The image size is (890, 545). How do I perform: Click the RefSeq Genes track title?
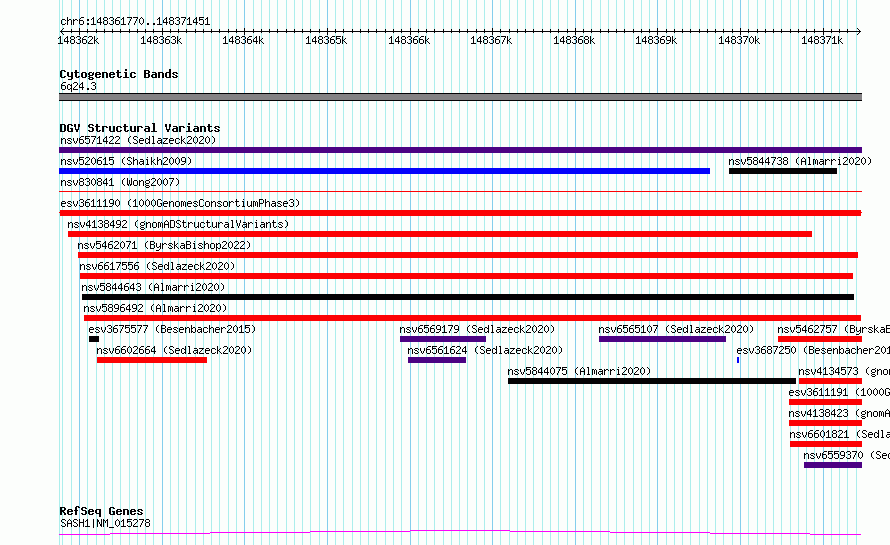(101, 511)
